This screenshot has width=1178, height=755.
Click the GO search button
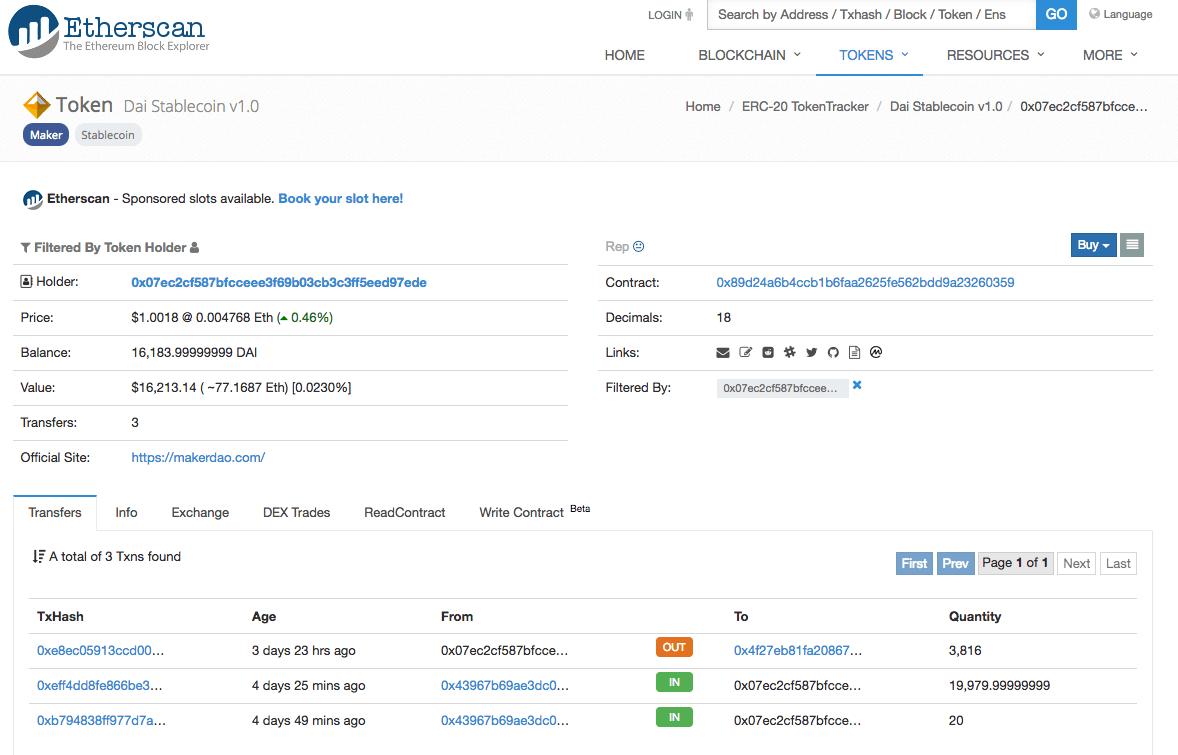click(x=1056, y=14)
